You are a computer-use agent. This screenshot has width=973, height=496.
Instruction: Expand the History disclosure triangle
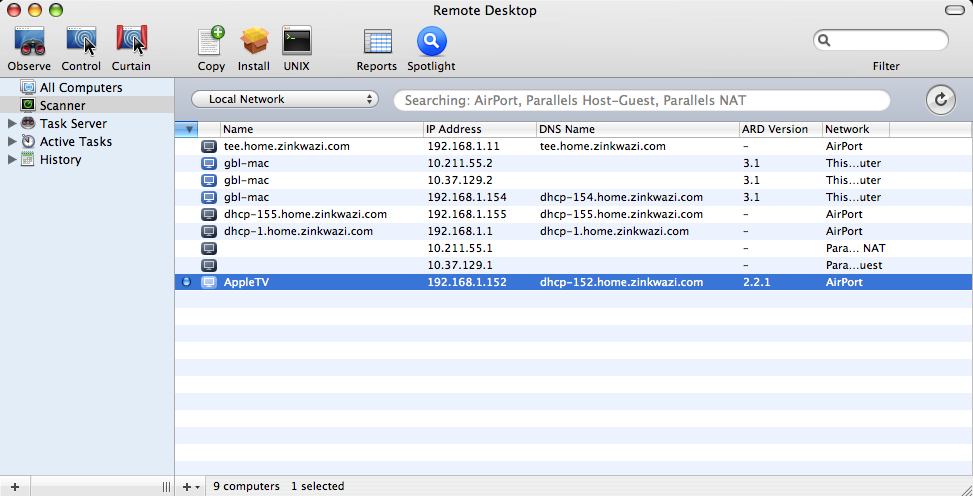(12, 160)
